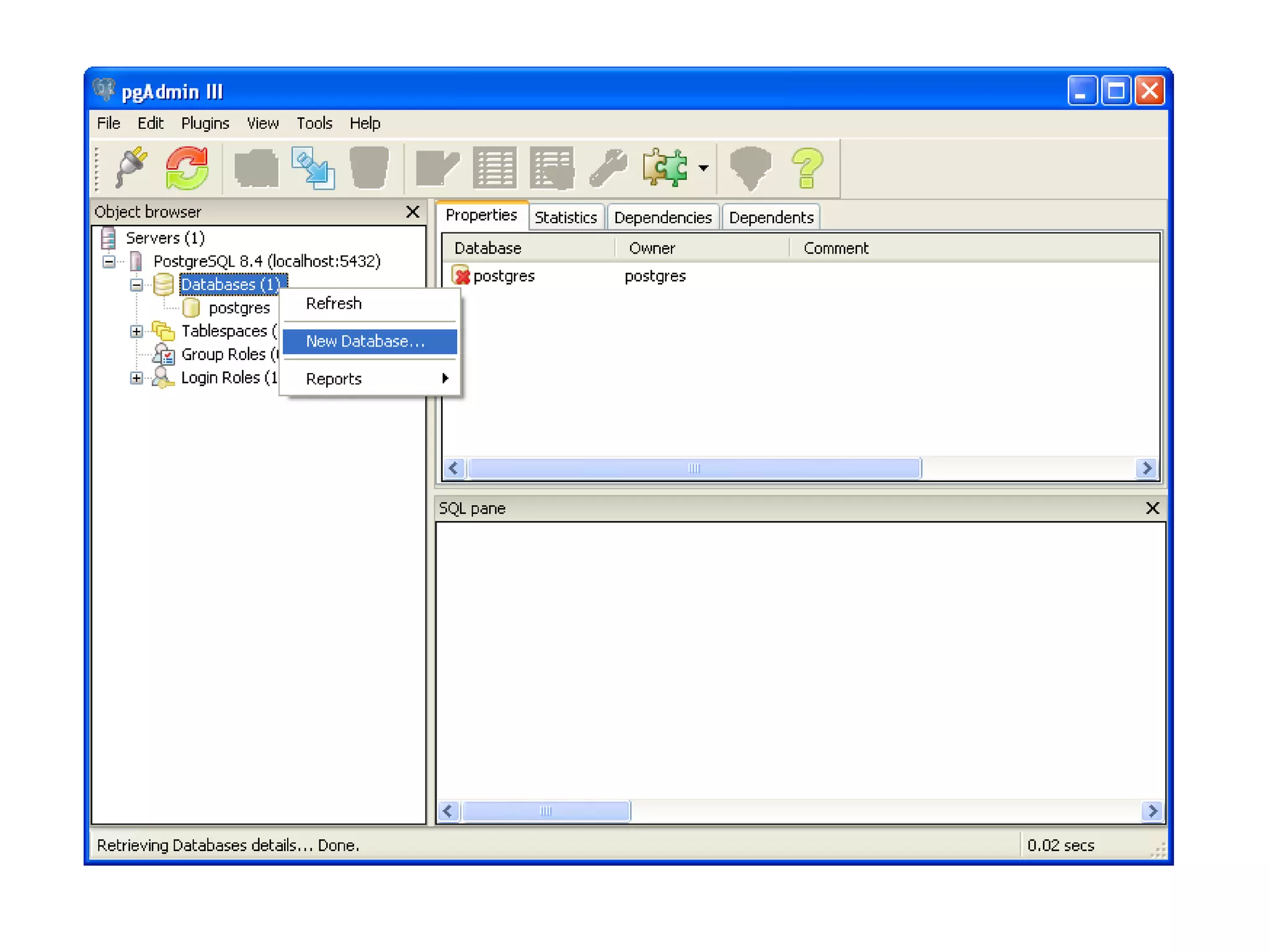This screenshot has width=1270, height=952.
Task: Choose New Database from context menu
Action: (365, 341)
